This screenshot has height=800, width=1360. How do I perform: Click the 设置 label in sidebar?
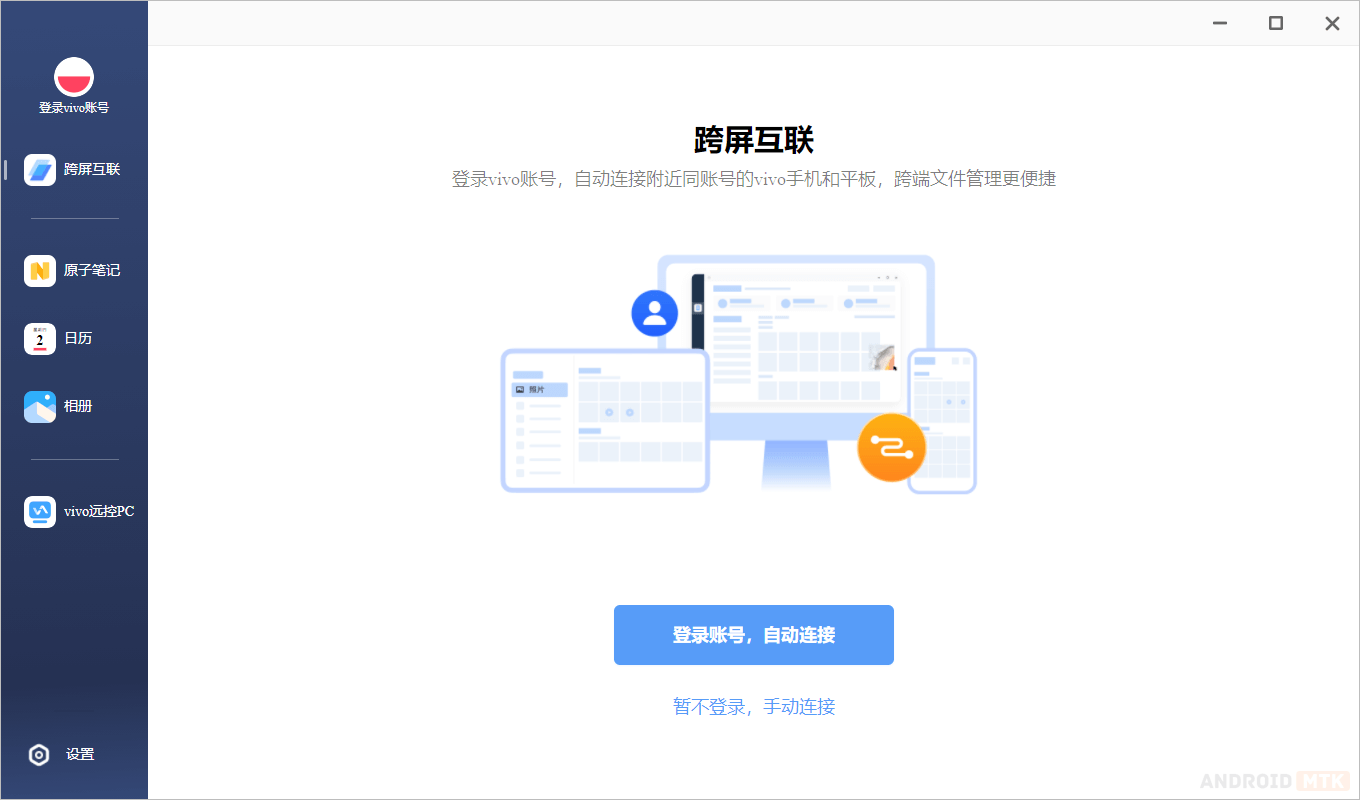(x=80, y=755)
